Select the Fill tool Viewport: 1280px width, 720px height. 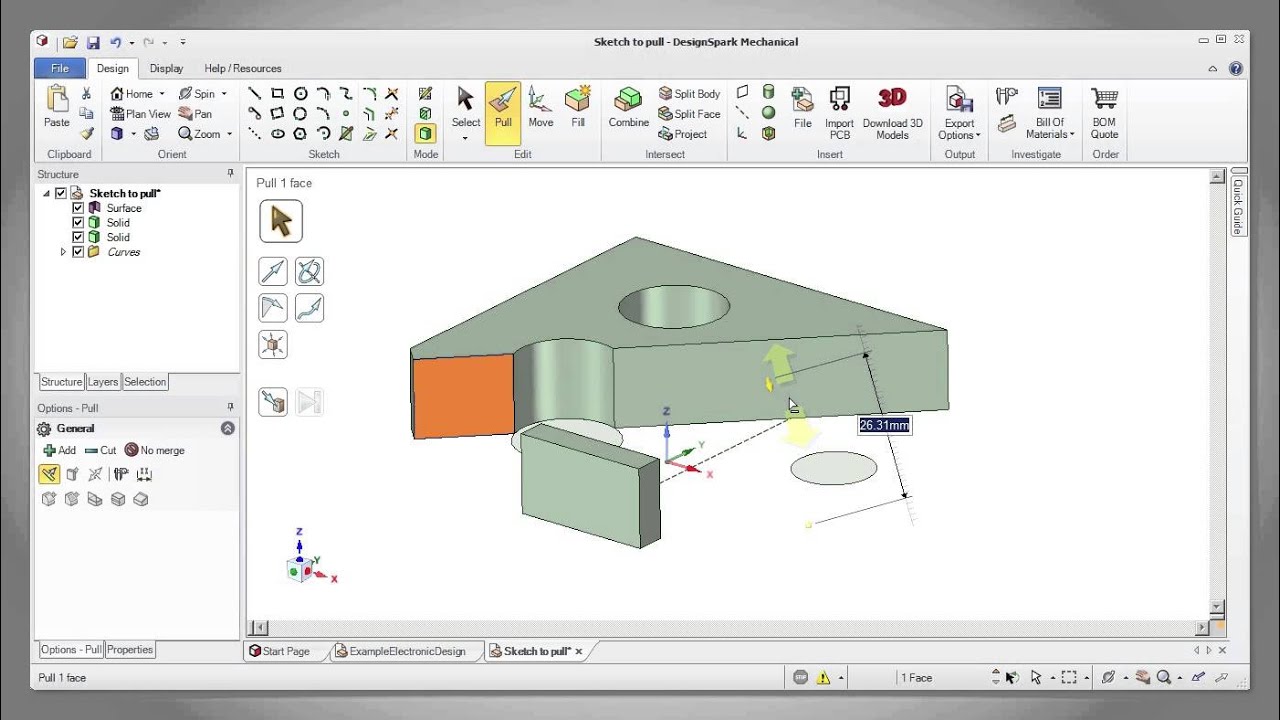(x=578, y=109)
